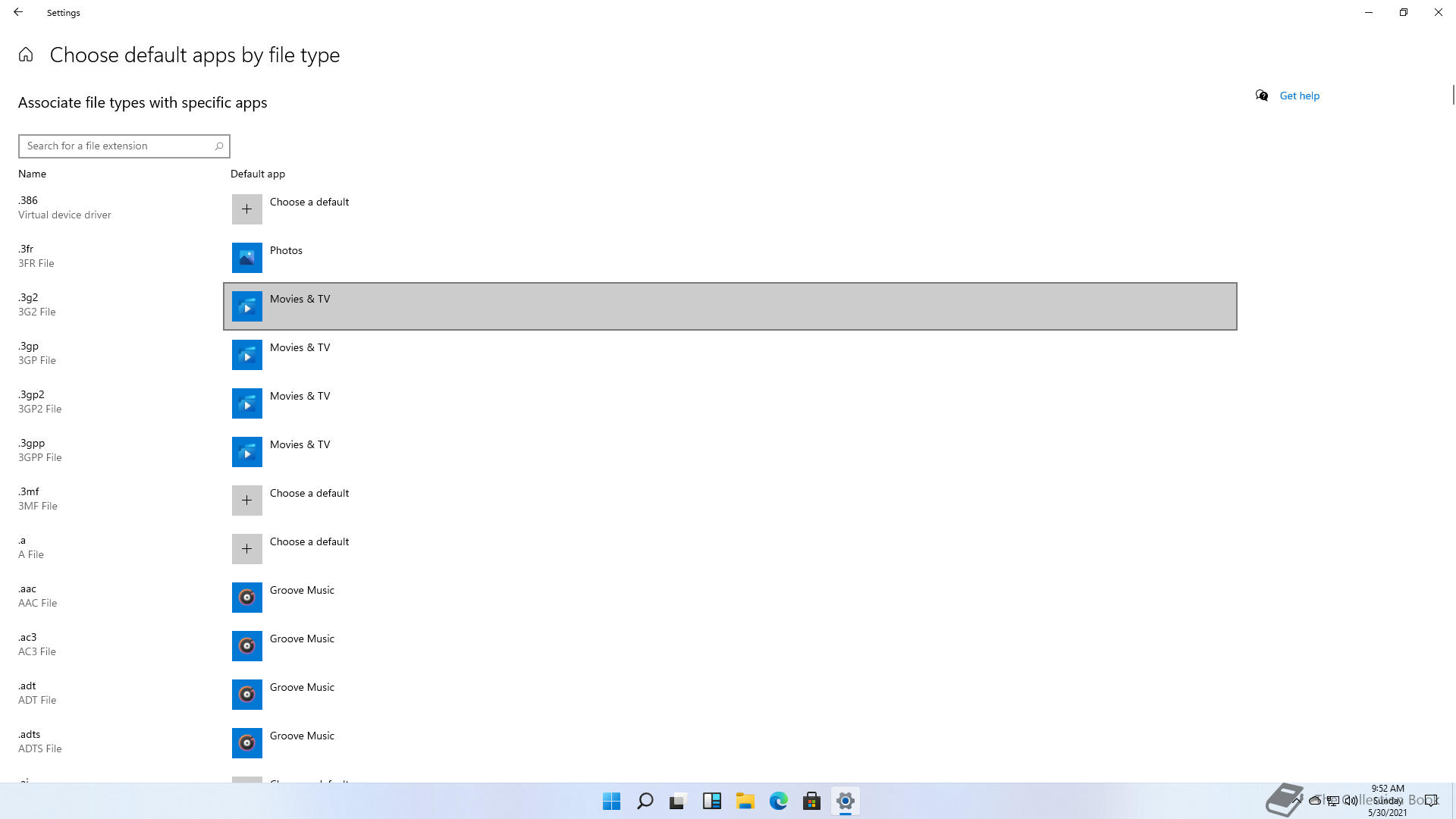The height and width of the screenshot is (819, 1456).
Task: Click the Groove Music icon for .adts
Action: [246, 743]
